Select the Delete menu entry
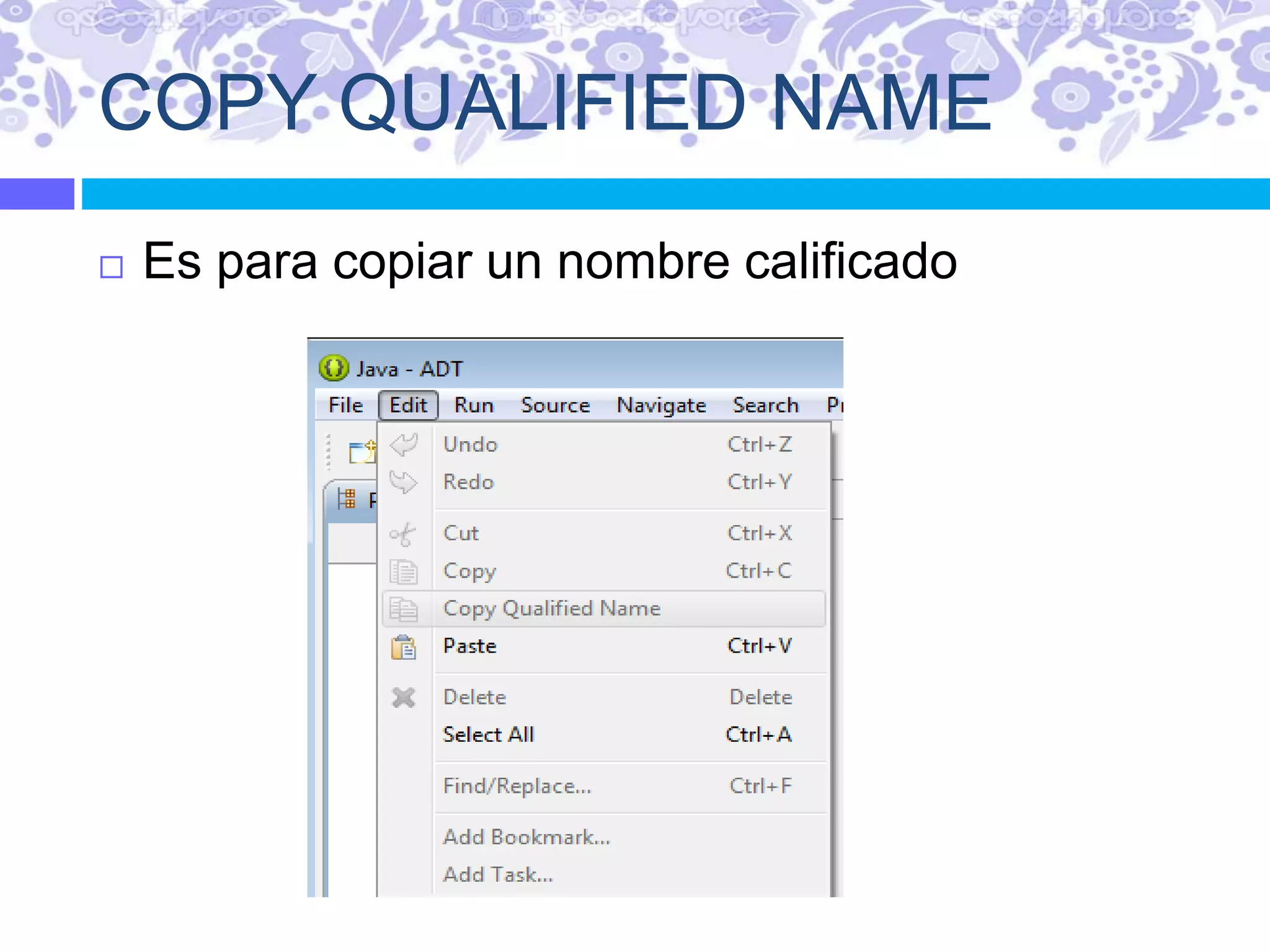 [x=604, y=697]
